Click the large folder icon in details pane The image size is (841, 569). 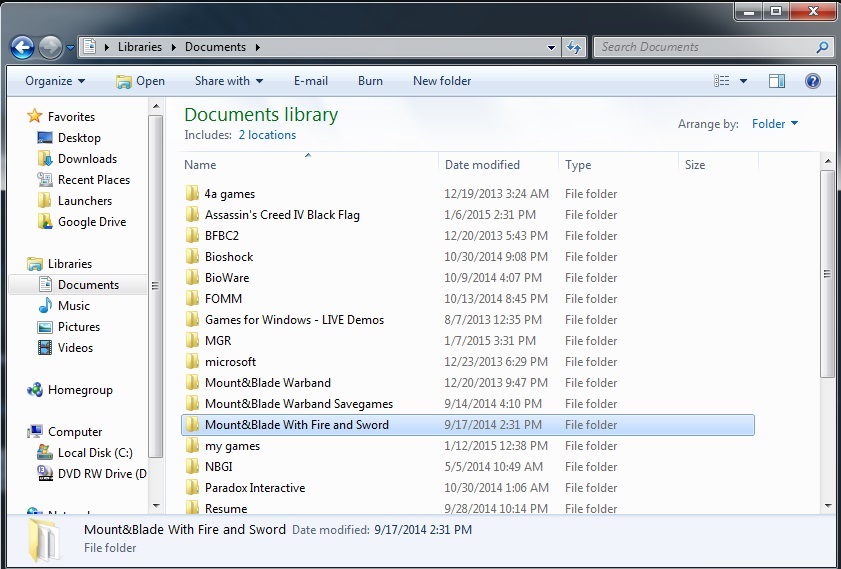(x=46, y=539)
